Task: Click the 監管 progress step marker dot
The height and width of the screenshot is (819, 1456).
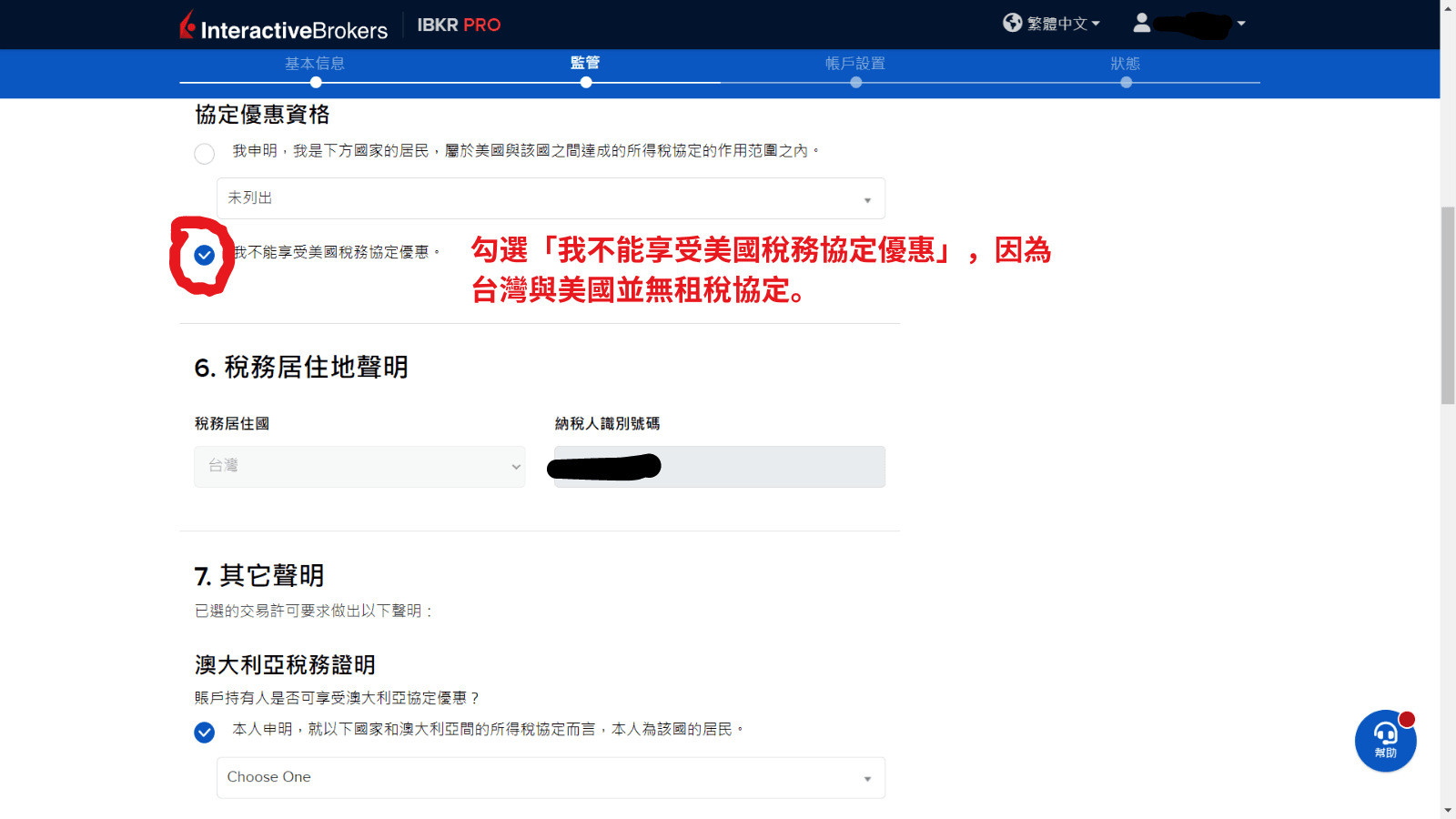Action: coord(586,82)
